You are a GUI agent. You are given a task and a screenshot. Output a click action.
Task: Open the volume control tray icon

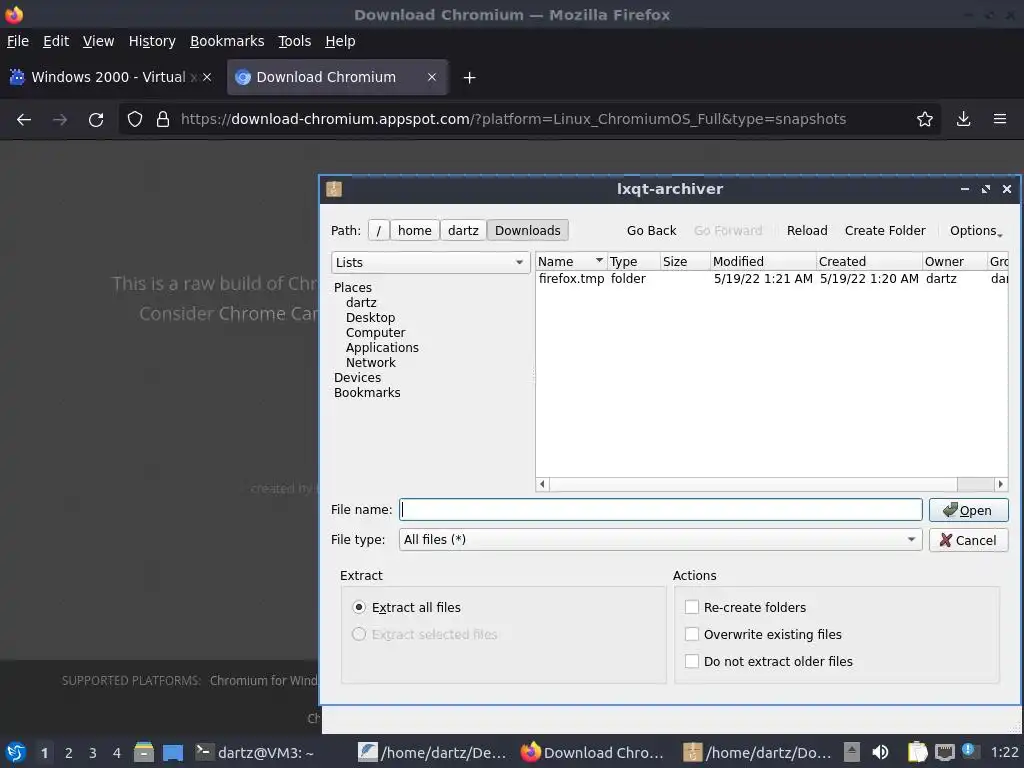(880, 752)
